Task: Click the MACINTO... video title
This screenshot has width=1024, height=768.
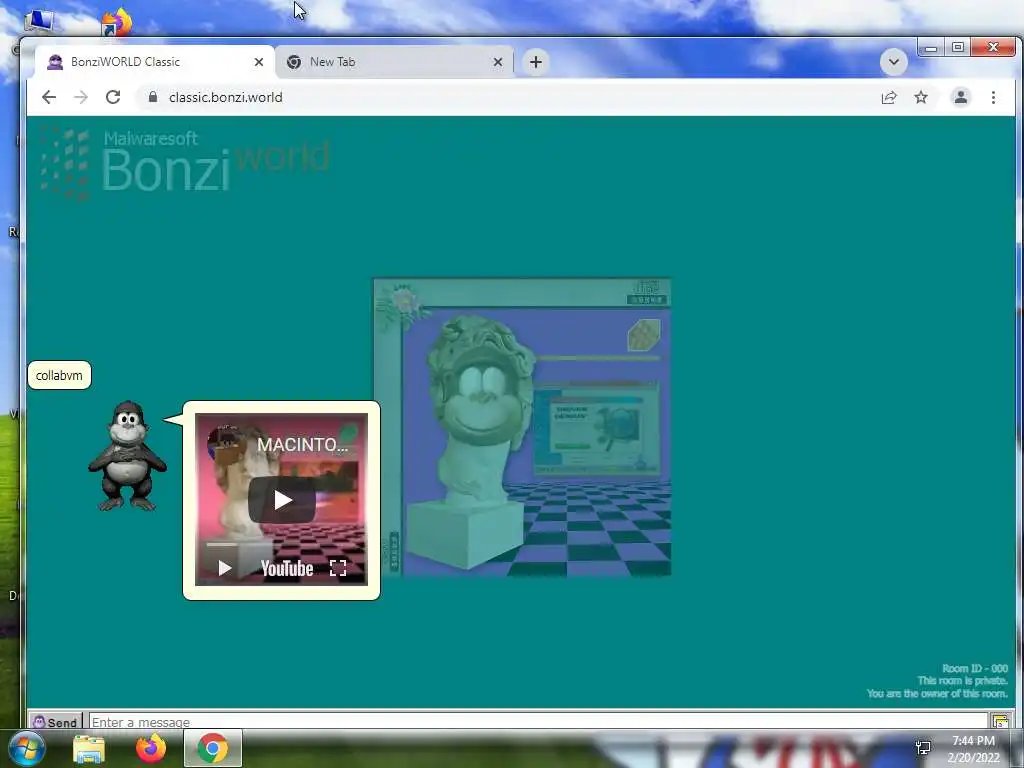Action: click(x=302, y=445)
